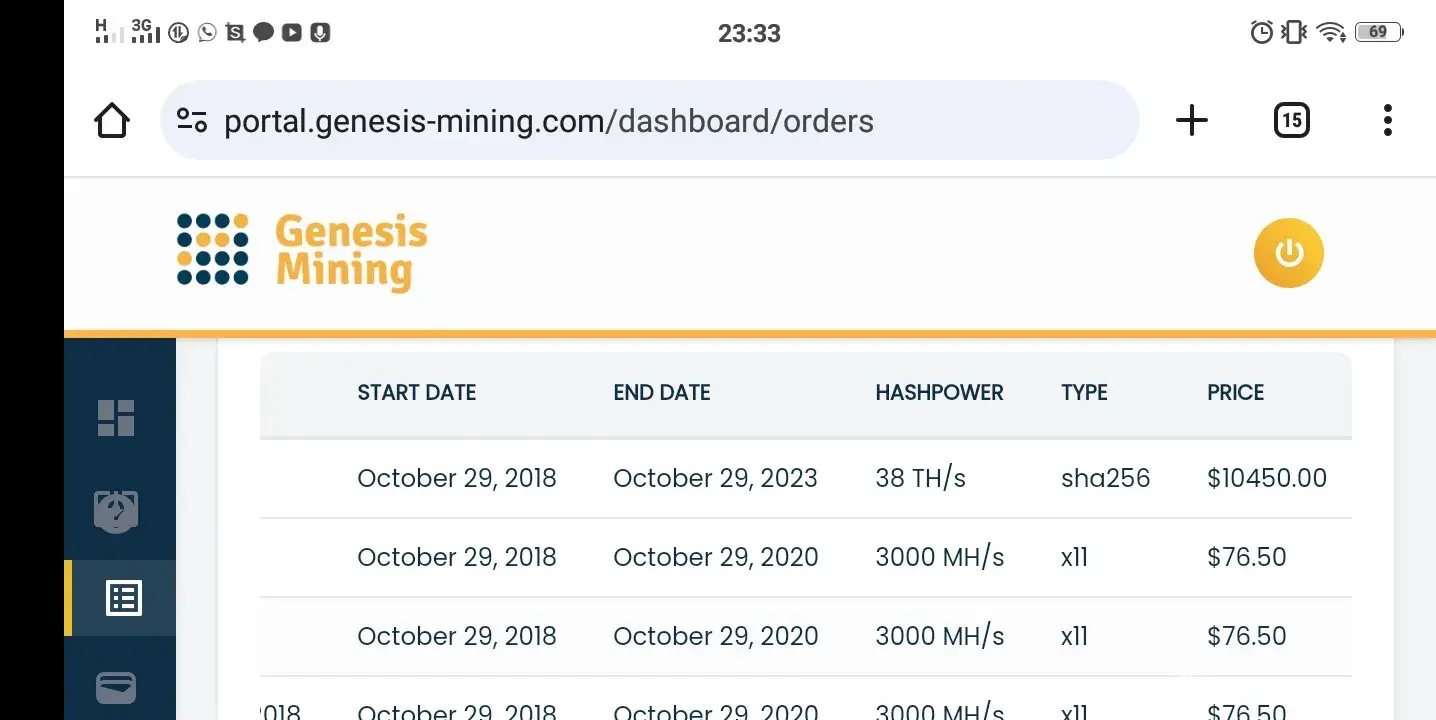Click the PRICE column header
1436x720 pixels.
(x=1235, y=393)
